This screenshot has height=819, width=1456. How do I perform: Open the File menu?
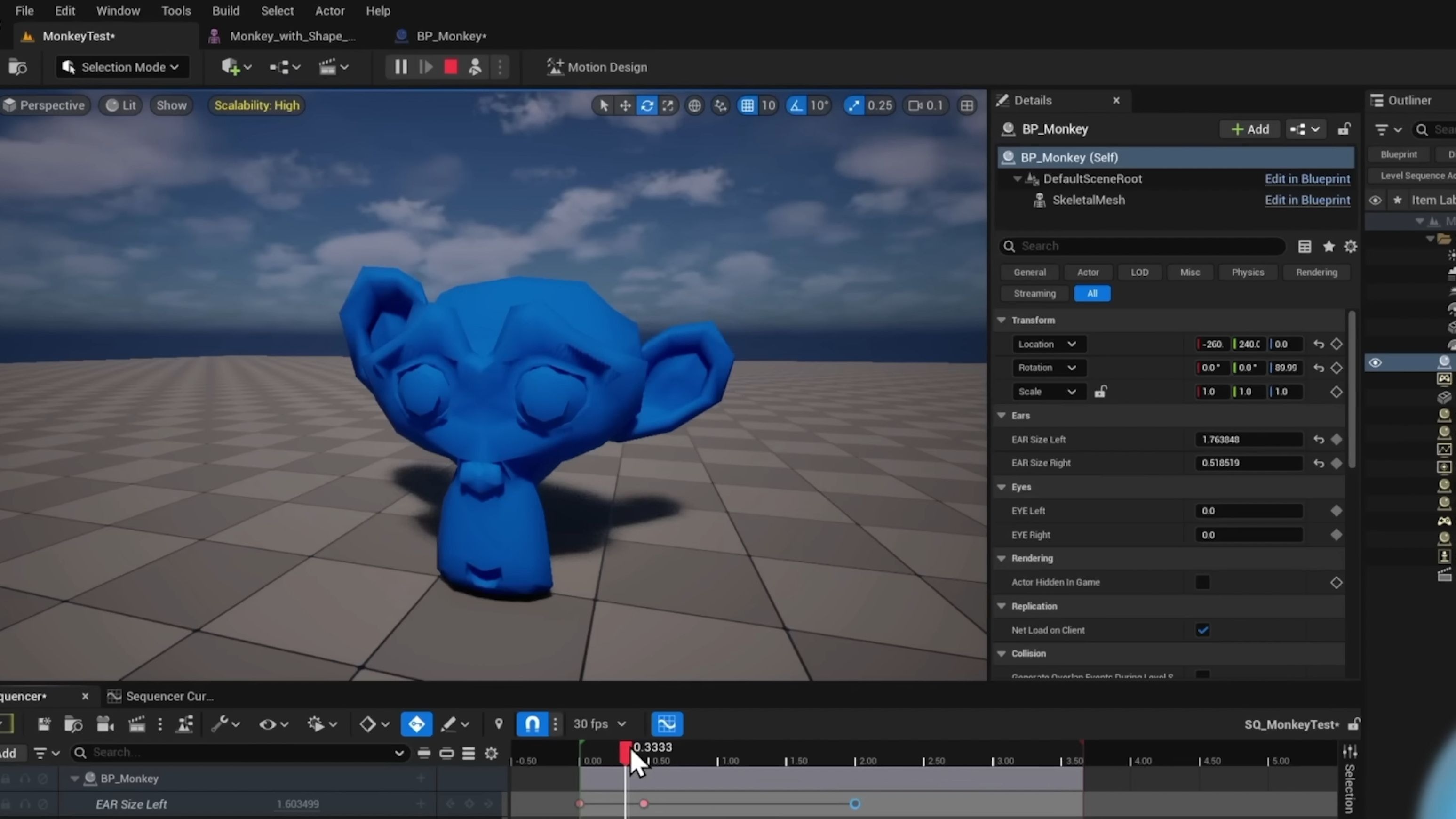tap(24, 11)
